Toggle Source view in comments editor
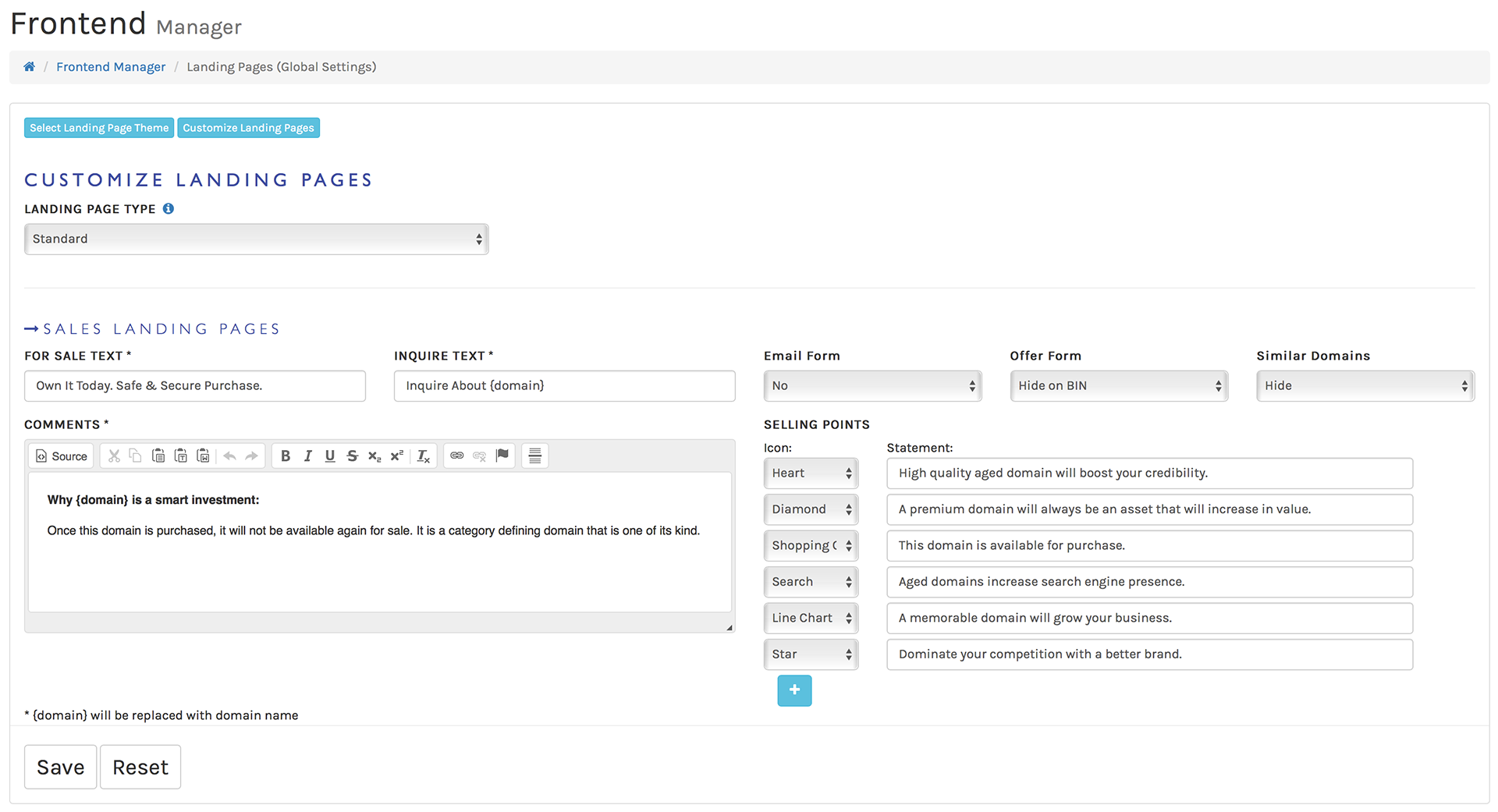 62,456
